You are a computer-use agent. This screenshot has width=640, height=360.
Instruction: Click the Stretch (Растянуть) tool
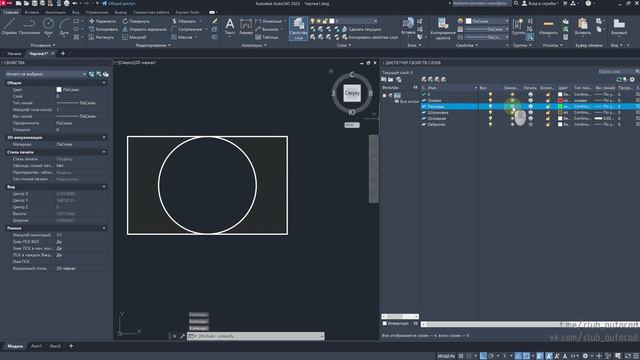click(x=102, y=37)
